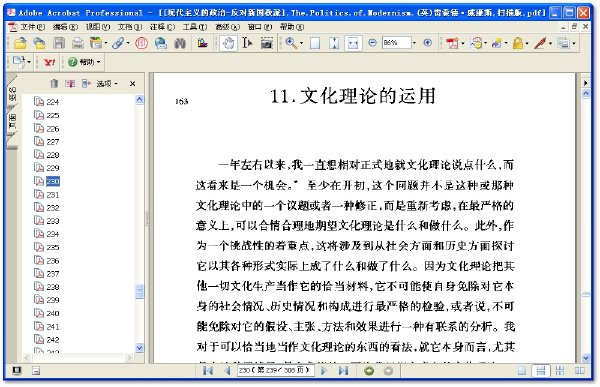Click the page number field
This screenshot has width=600, height=387.
pos(276,371)
